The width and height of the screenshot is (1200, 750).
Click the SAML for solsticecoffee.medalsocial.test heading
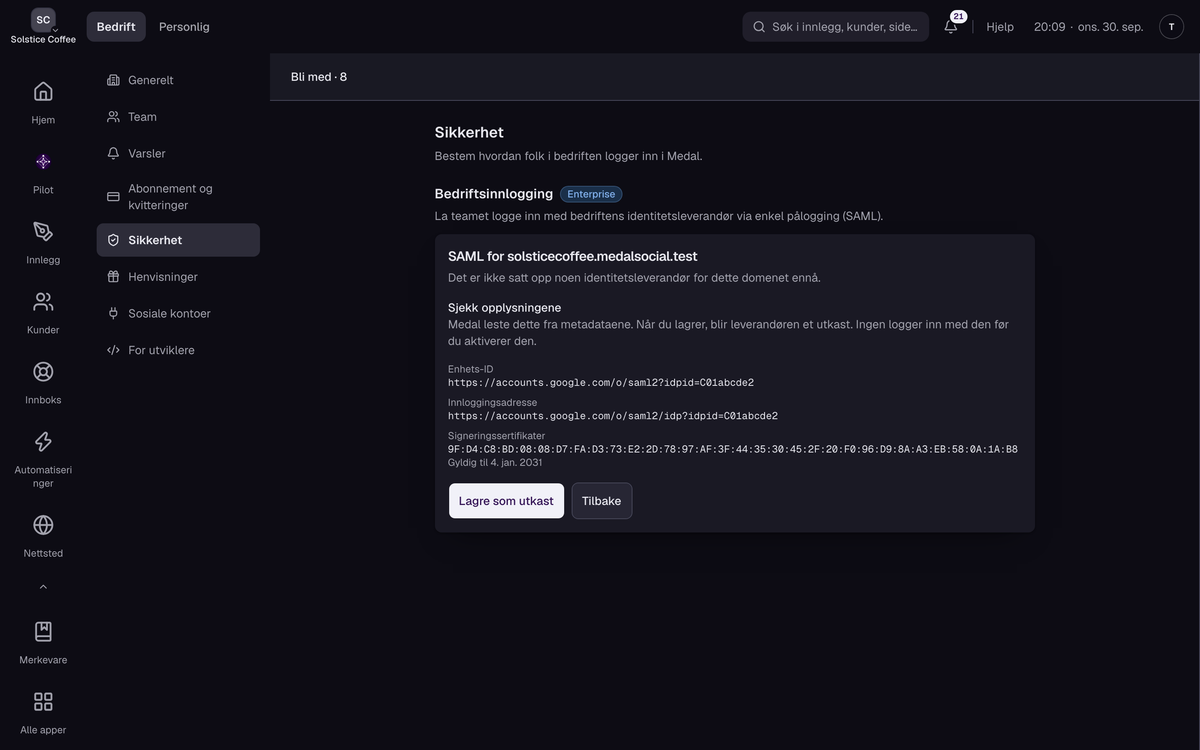point(572,257)
